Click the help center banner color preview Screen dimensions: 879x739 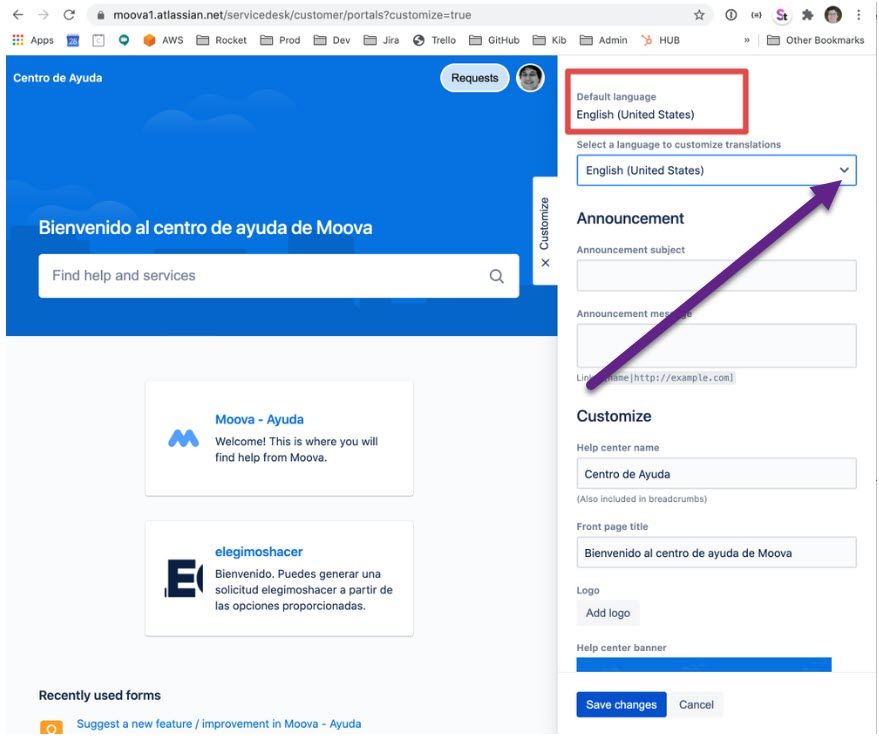[x=704, y=664]
